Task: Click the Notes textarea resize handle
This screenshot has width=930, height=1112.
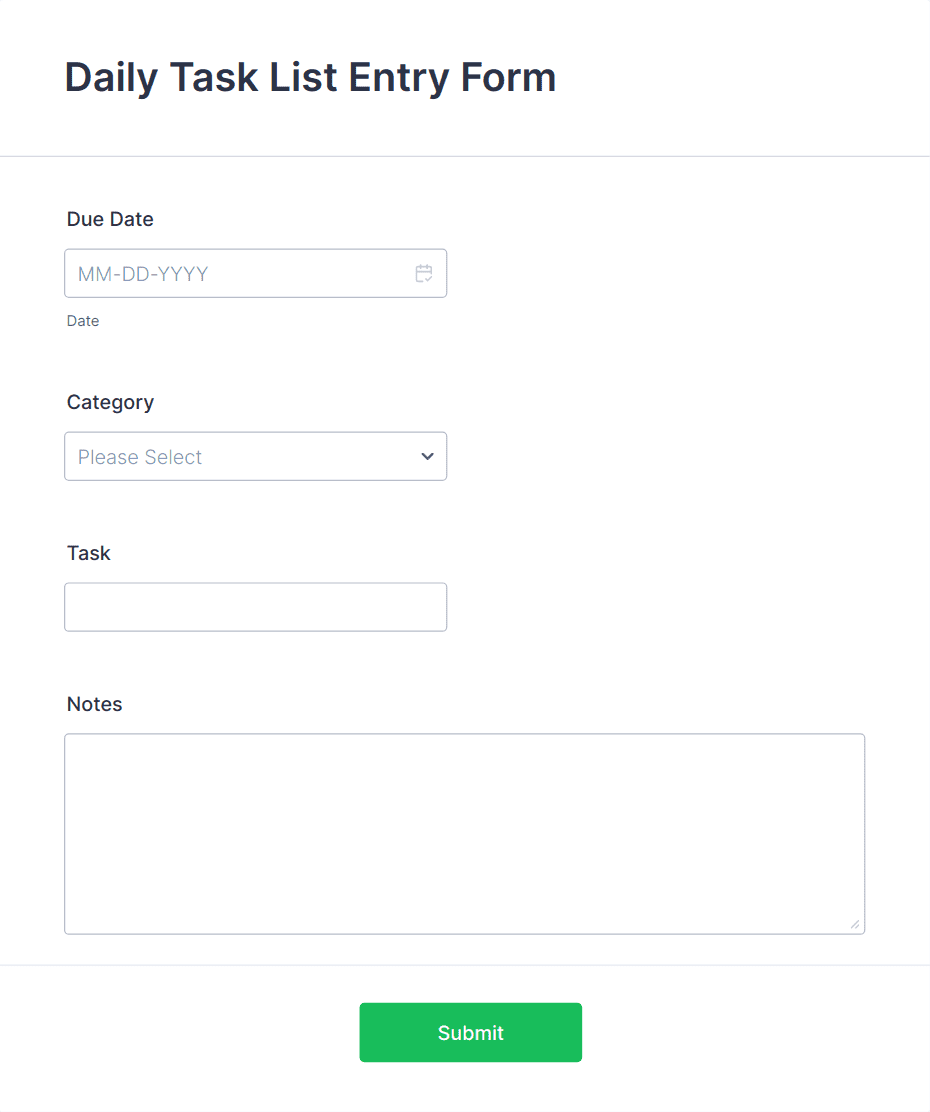Action: 857,925
